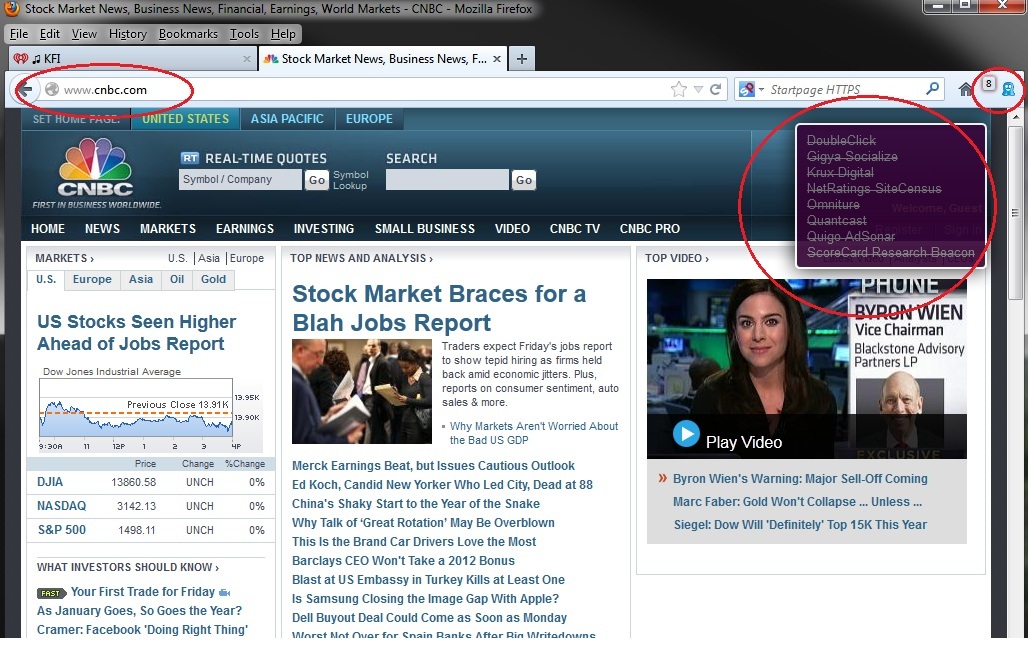Open the History menu
1028x668 pixels.
[x=127, y=34]
